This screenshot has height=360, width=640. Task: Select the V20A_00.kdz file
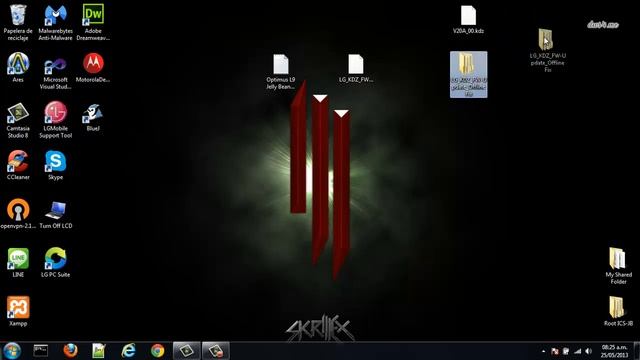click(469, 19)
